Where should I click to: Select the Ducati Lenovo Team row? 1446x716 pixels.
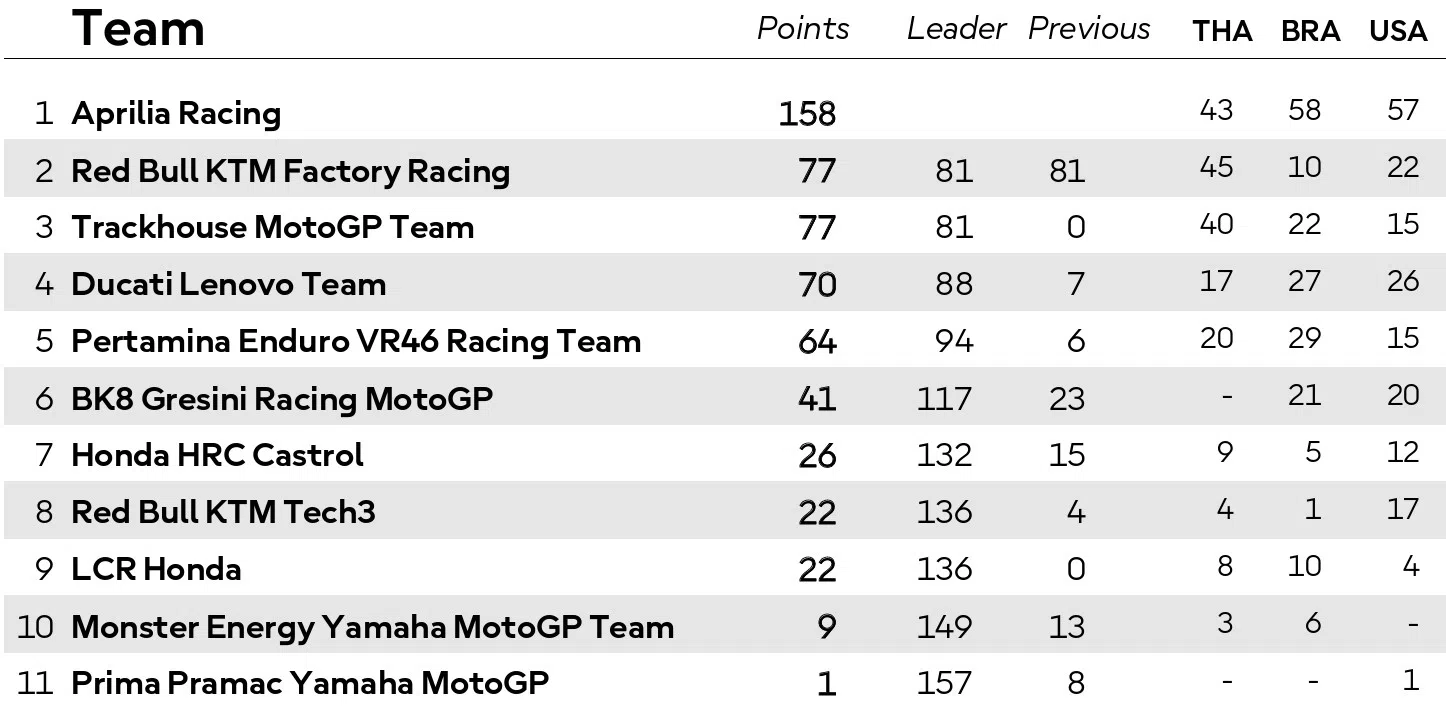click(228, 284)
